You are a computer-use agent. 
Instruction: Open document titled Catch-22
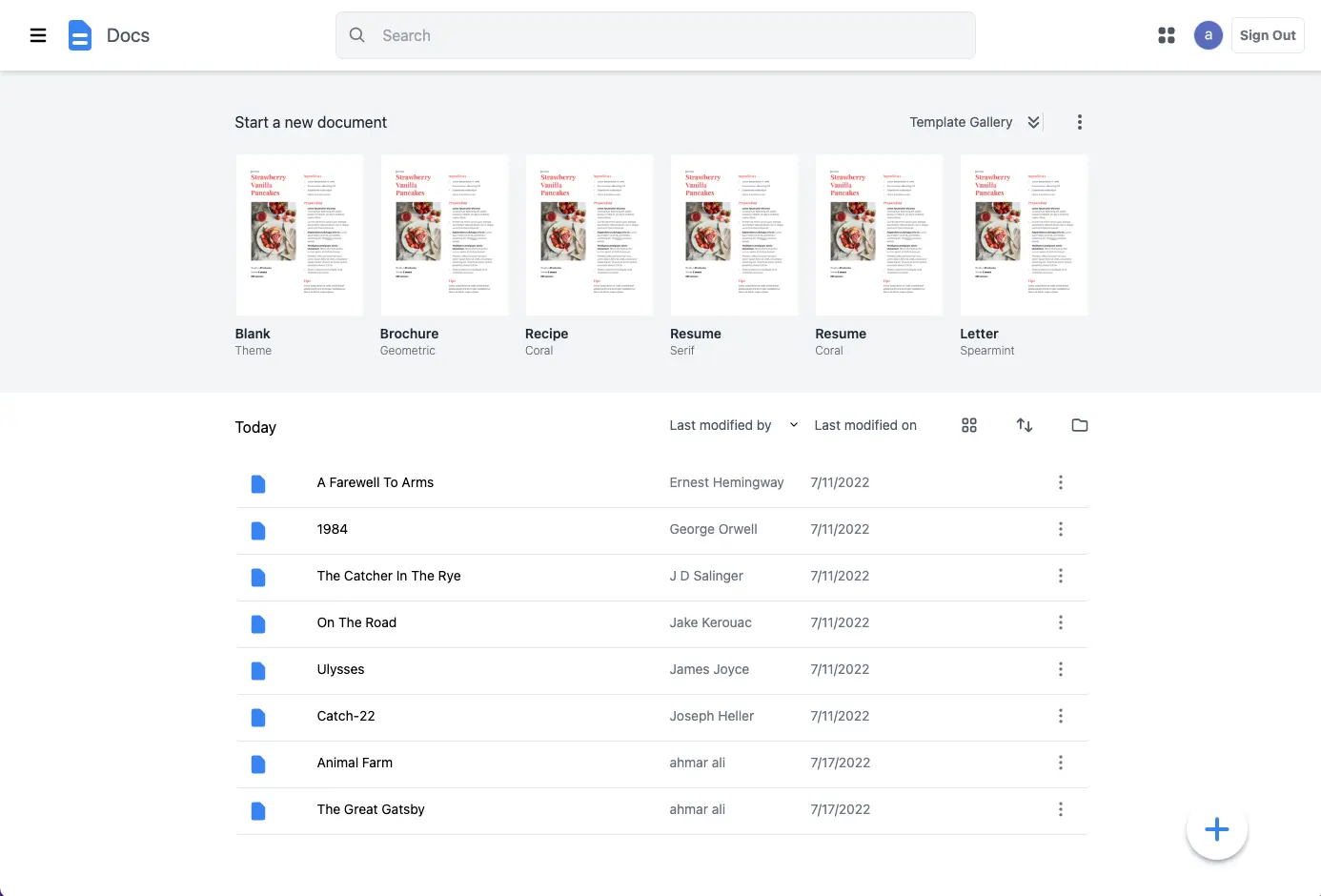tap(346, 716)
